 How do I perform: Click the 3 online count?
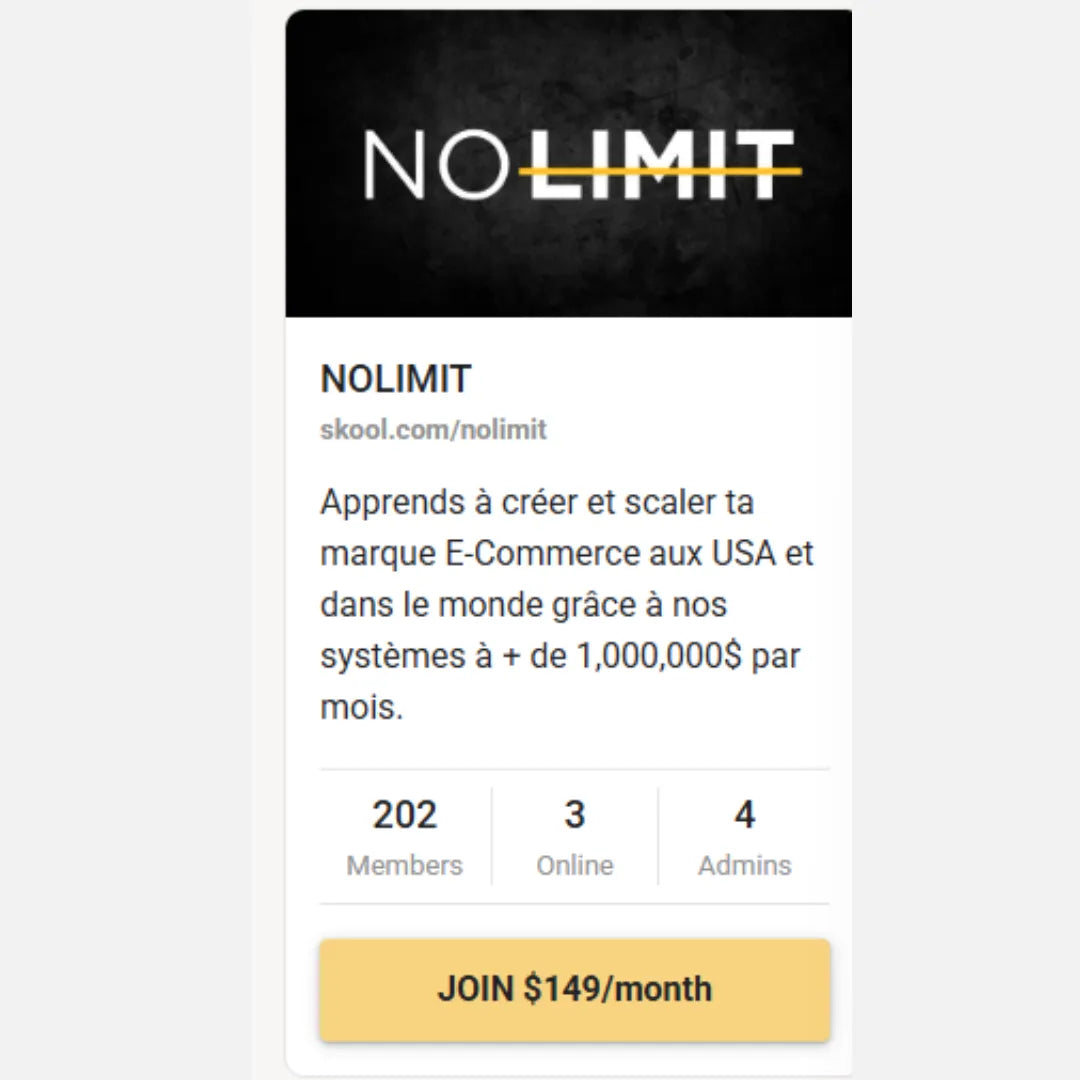pos(574,815)
